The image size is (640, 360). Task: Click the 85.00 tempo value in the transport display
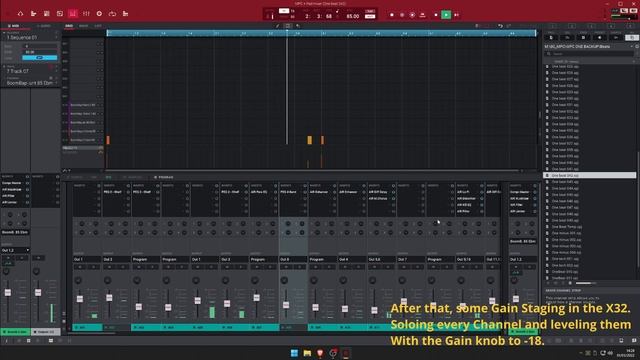pos(353,16)
